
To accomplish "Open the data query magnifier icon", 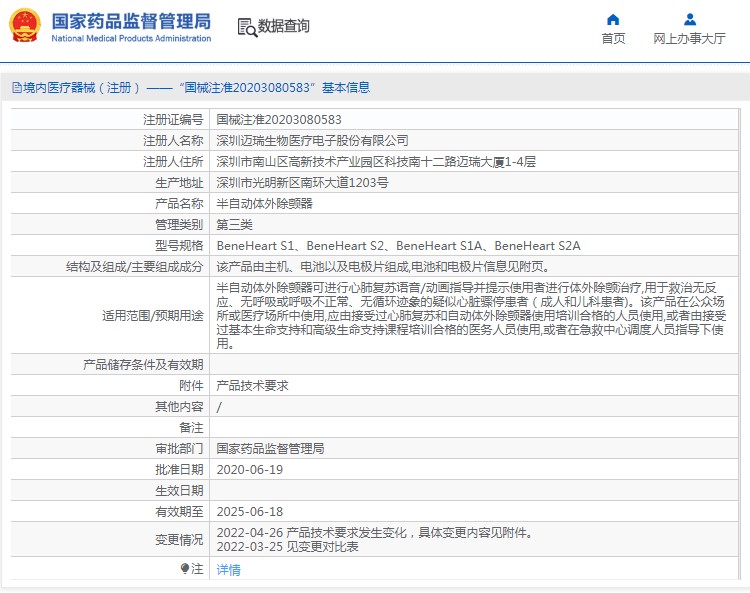I will (247, 27).
